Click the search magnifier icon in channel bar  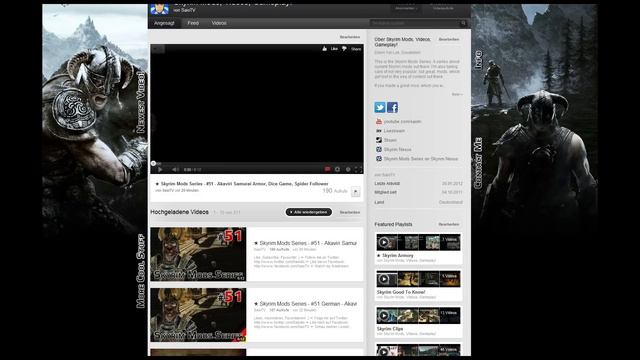tap(463, 23)
